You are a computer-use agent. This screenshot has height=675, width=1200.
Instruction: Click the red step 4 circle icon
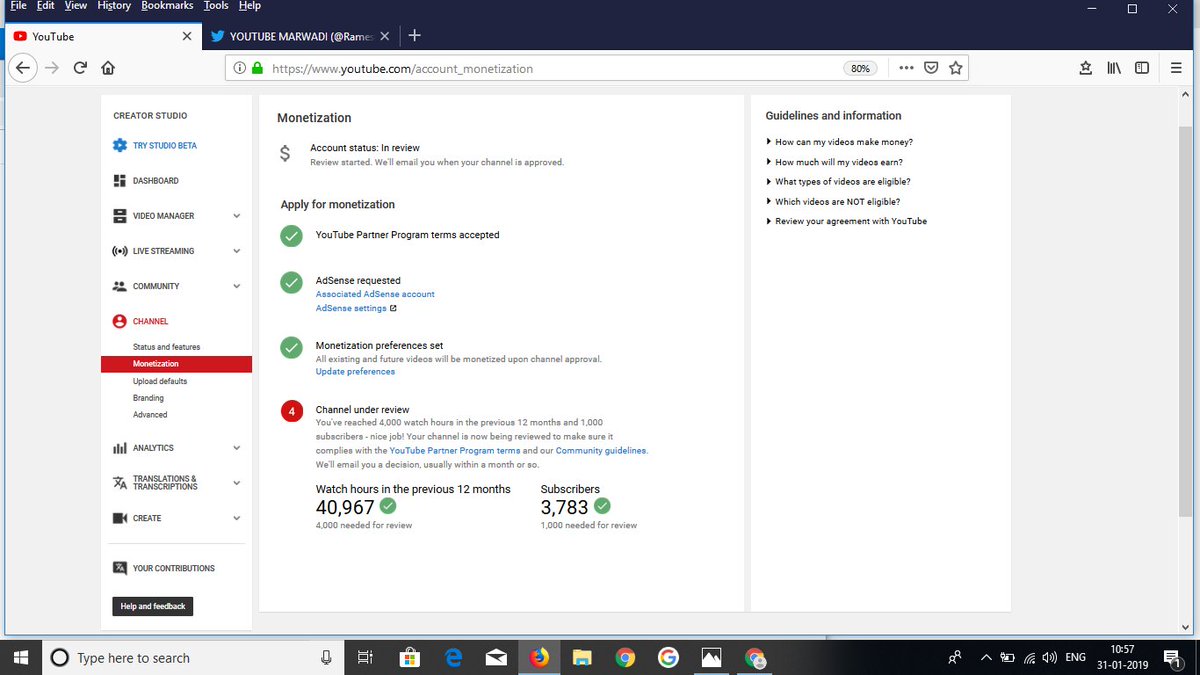[x=291, y=411]
